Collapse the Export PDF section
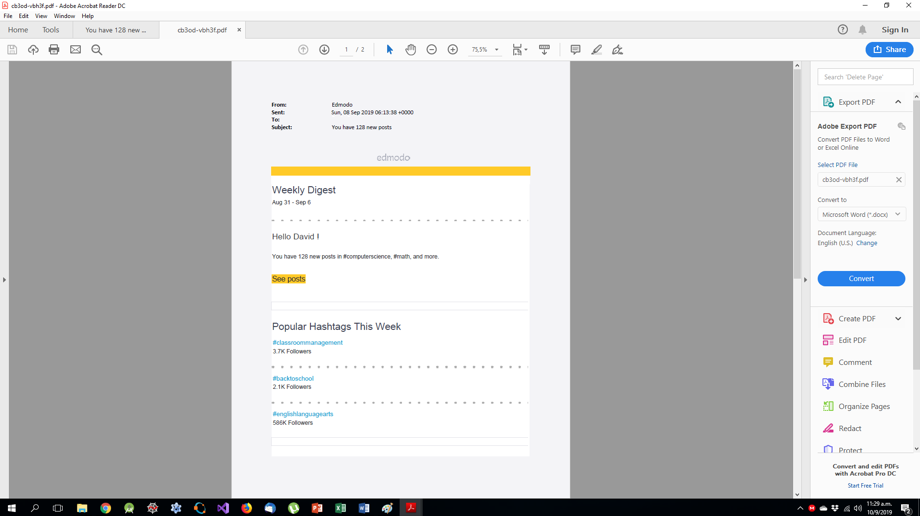Viewport: 920px width, 516px height. 898,102
